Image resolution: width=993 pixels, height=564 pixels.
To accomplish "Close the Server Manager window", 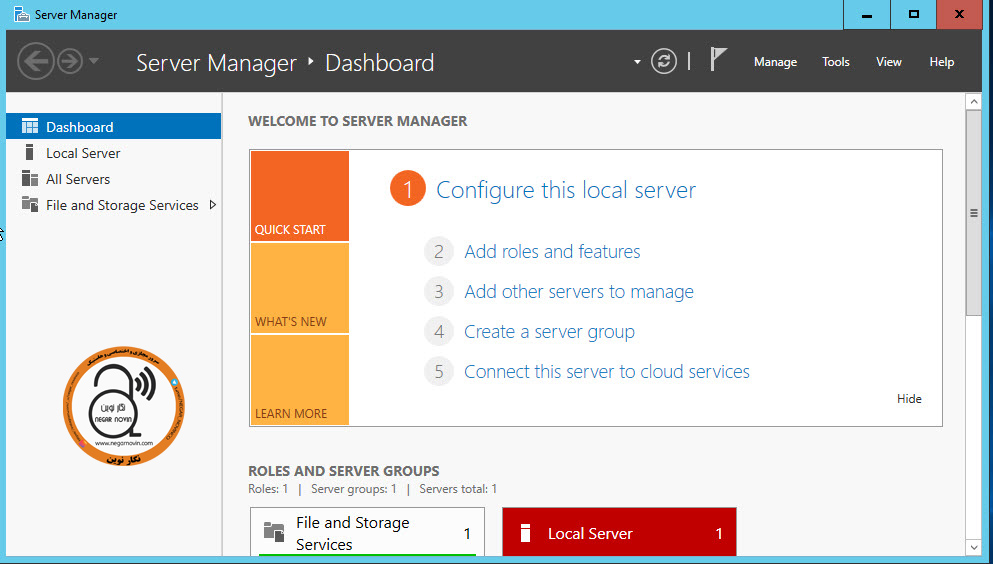I will [x=959, y=15].
